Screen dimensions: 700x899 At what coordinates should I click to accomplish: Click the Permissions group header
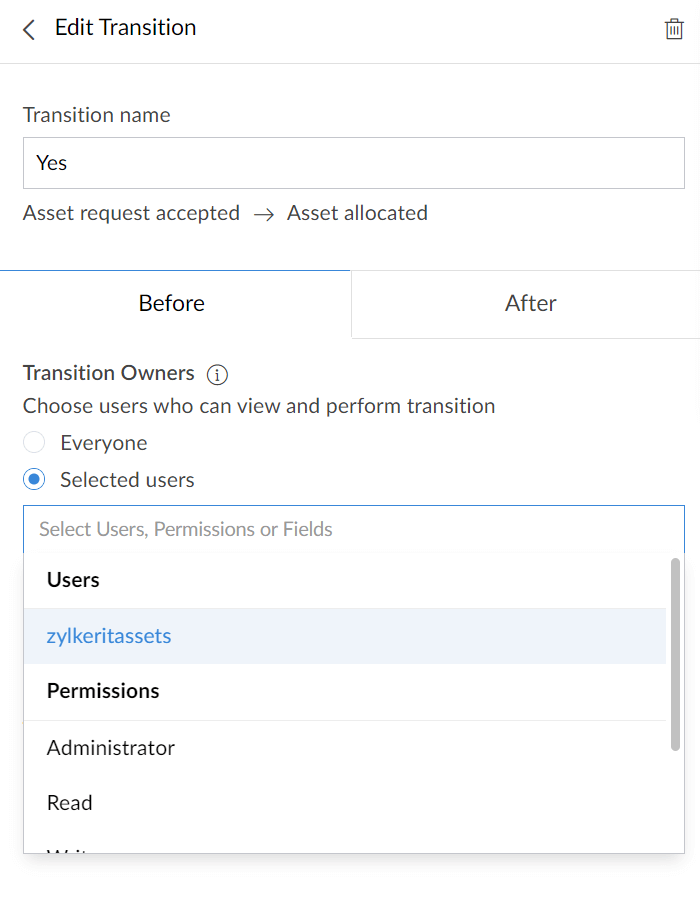tap(103, 691)
